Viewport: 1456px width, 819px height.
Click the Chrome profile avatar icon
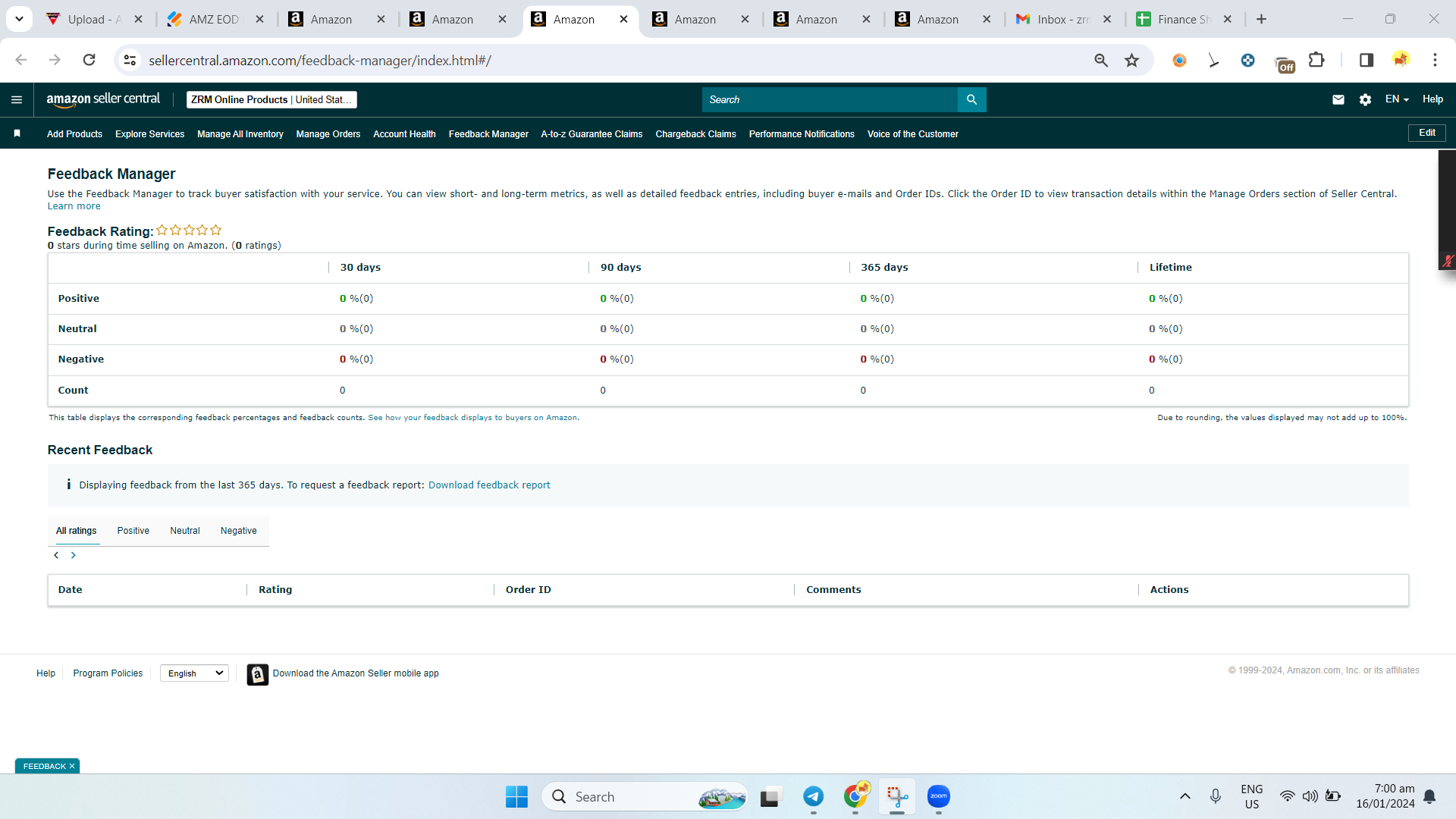pos(1401,60)
